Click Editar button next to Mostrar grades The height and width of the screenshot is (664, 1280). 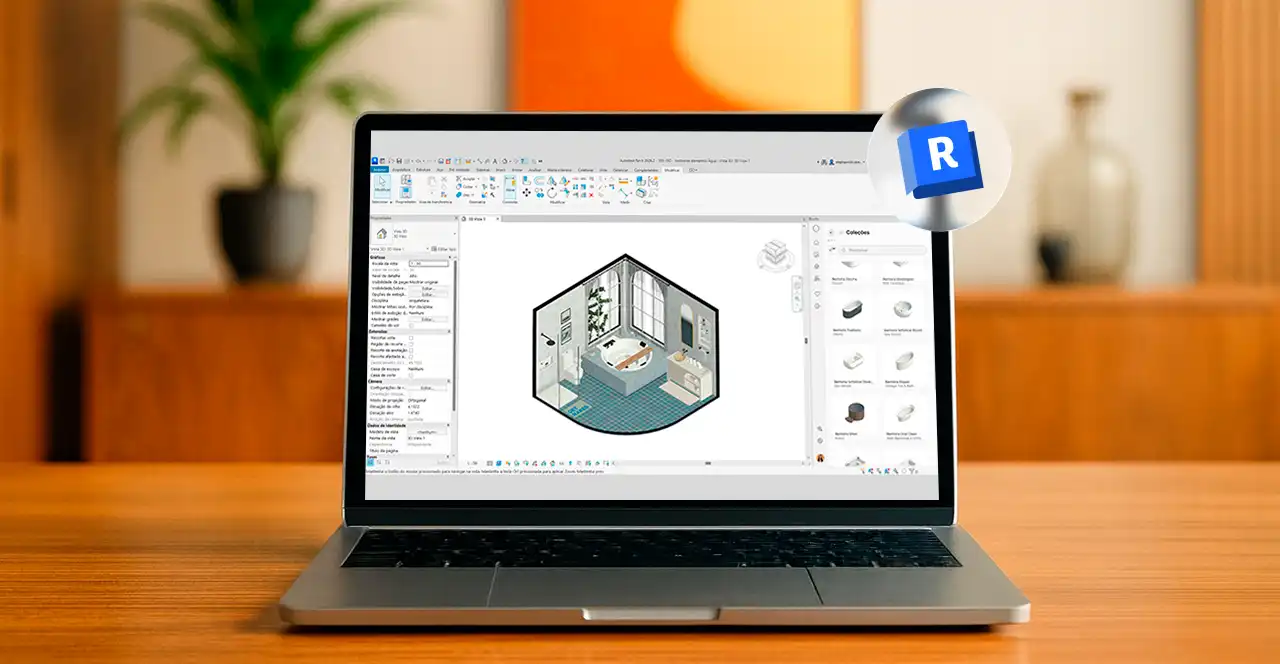click(428, 319)
